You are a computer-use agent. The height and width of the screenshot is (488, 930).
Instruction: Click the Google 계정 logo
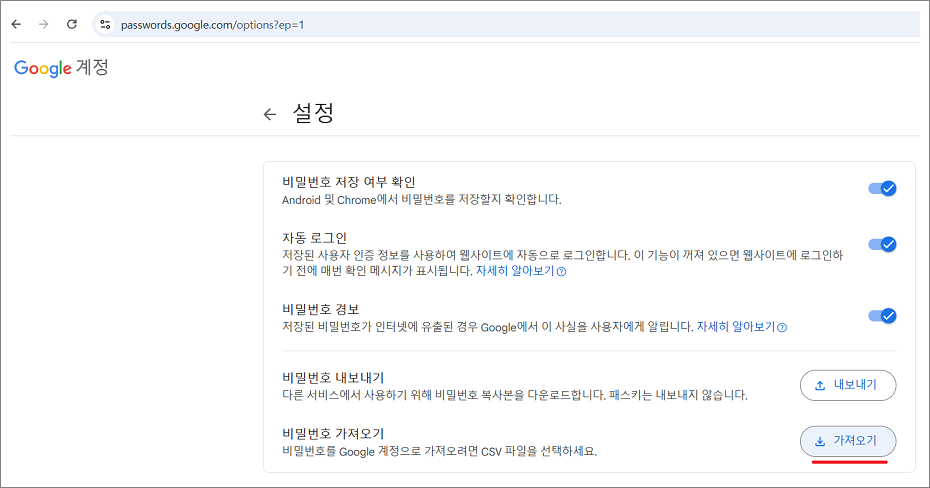pyautogui.click(x=61, y=68)
